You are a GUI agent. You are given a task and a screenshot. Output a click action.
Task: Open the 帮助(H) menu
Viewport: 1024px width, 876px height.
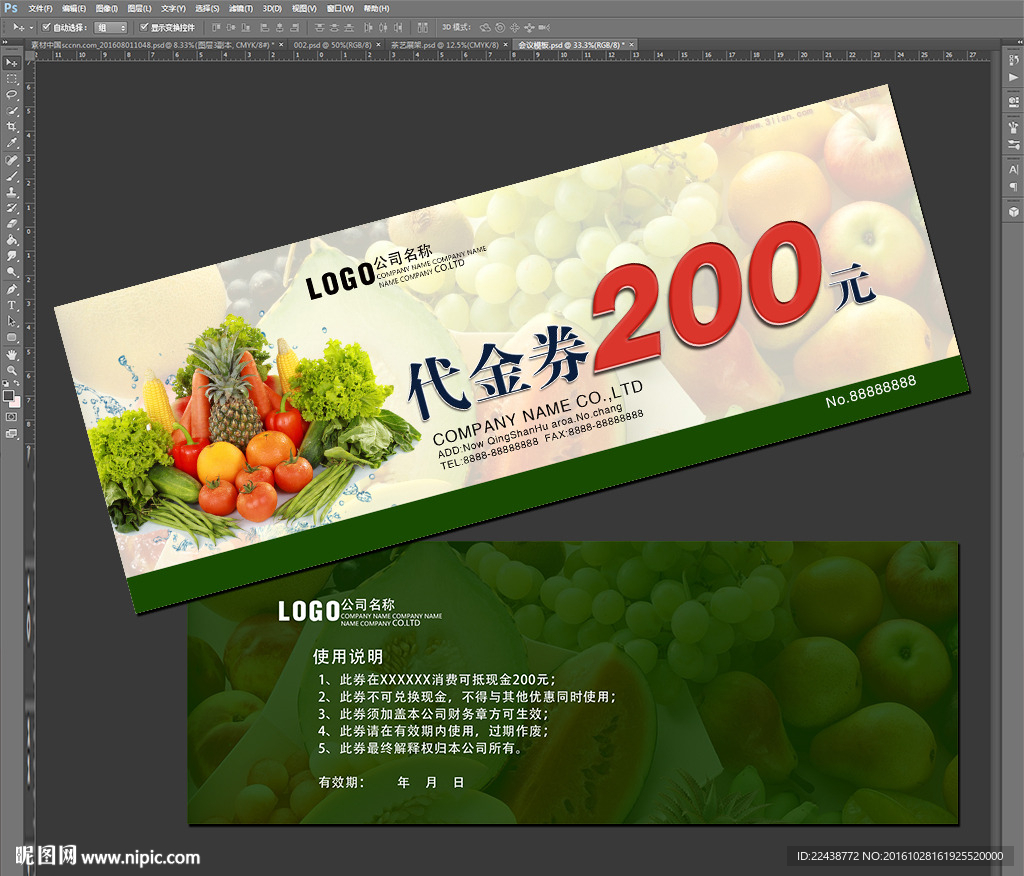pos(376,8)
